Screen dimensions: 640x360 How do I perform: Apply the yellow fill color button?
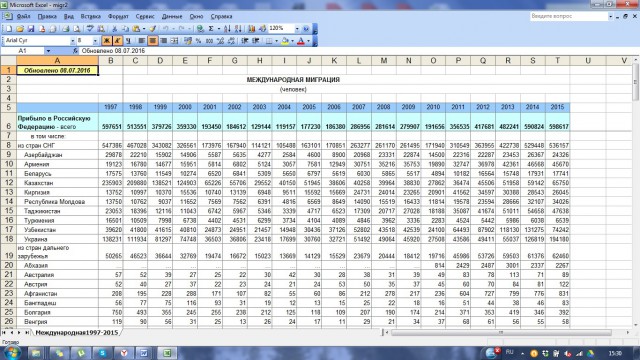click(285, 40)
